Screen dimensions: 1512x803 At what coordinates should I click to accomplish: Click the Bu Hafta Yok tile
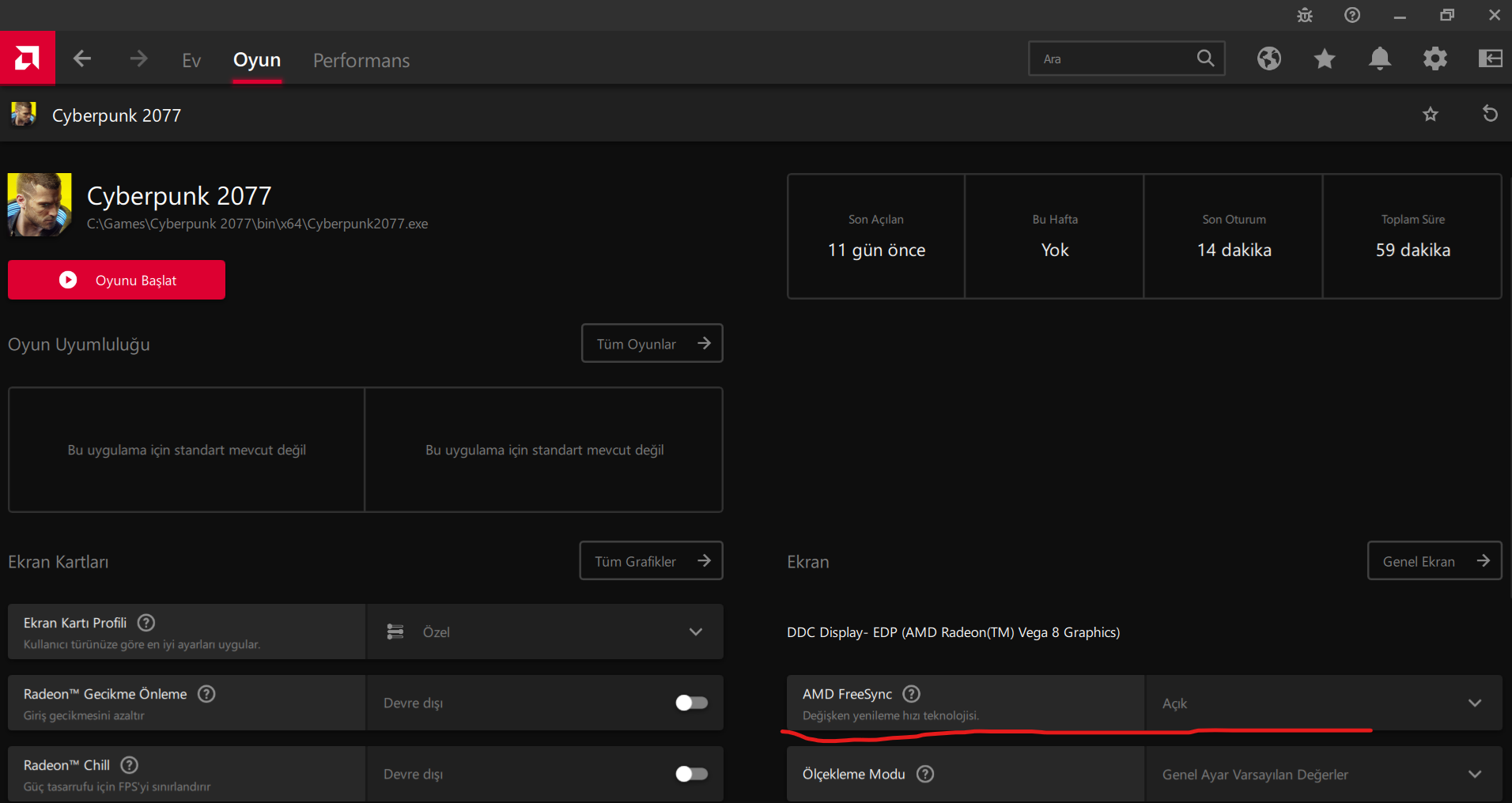[1055, 236]
